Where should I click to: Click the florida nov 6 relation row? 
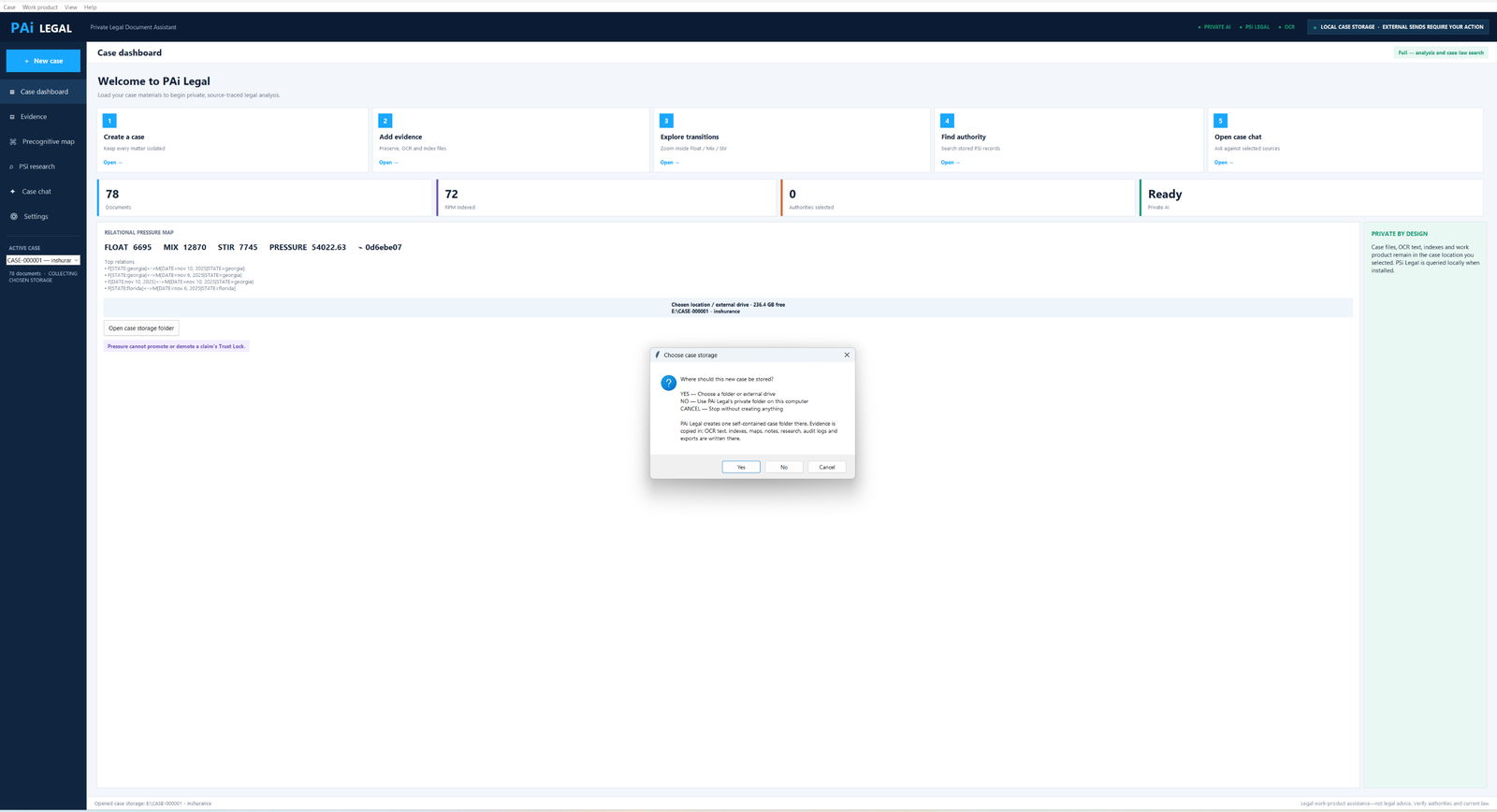coord(170,288)
